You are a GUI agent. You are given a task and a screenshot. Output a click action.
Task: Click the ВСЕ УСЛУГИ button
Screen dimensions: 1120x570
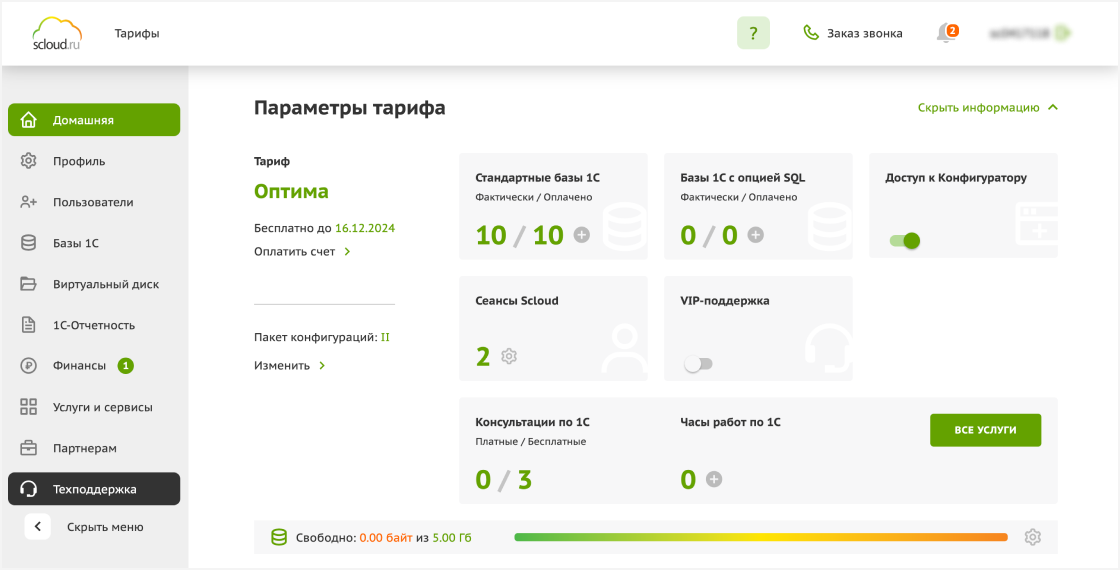point(986,430)
